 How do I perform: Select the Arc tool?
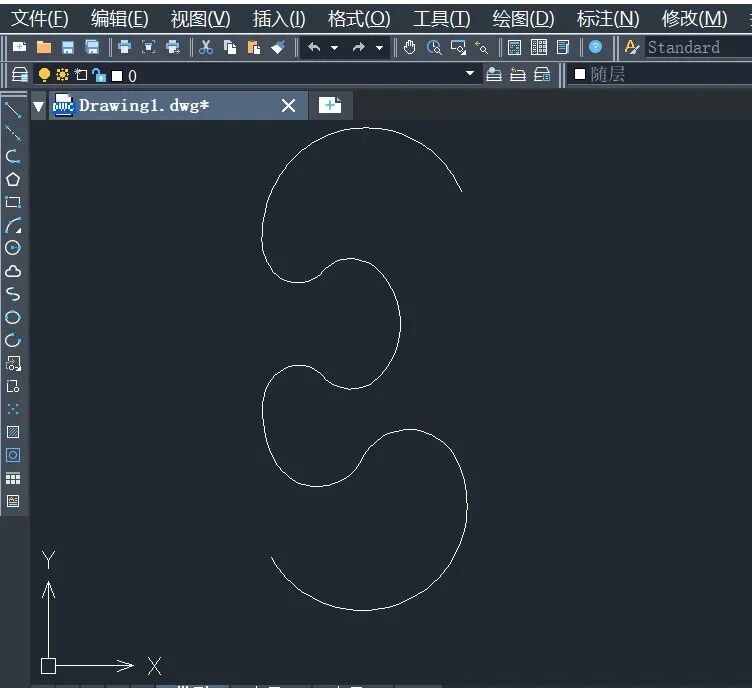[x=13, y=225]
